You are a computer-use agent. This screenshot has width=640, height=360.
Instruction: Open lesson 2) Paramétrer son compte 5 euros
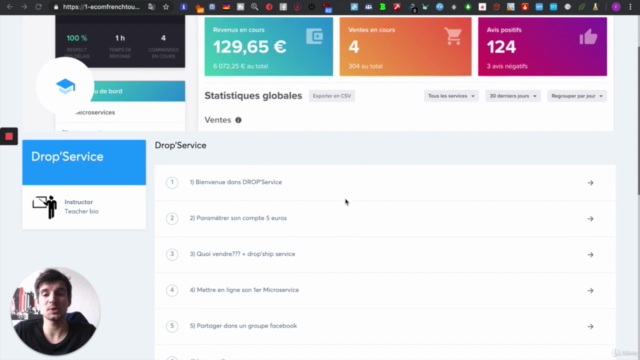tap(384, 218)
